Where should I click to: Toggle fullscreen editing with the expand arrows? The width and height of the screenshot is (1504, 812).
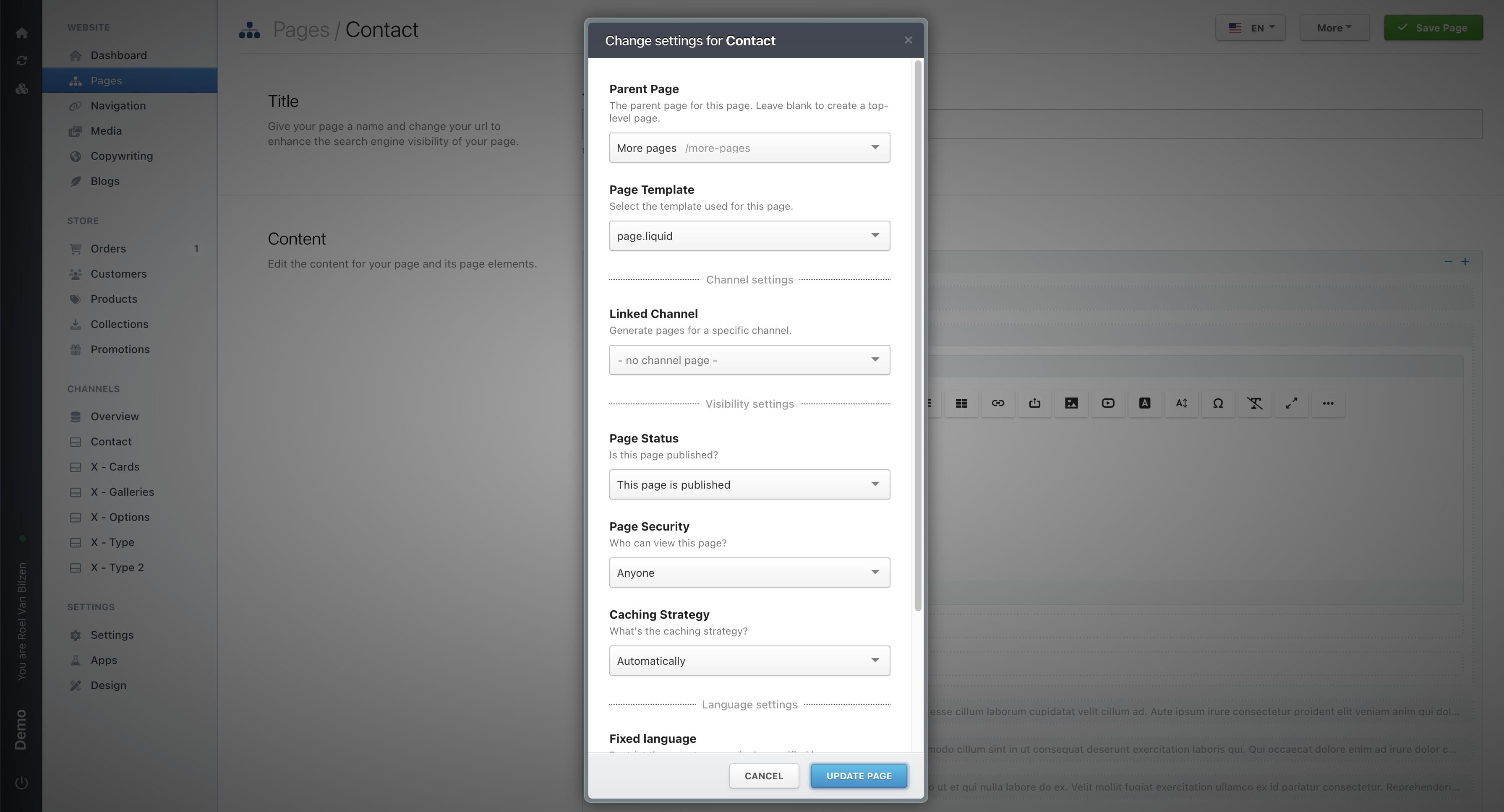[x=1292, y=403]
